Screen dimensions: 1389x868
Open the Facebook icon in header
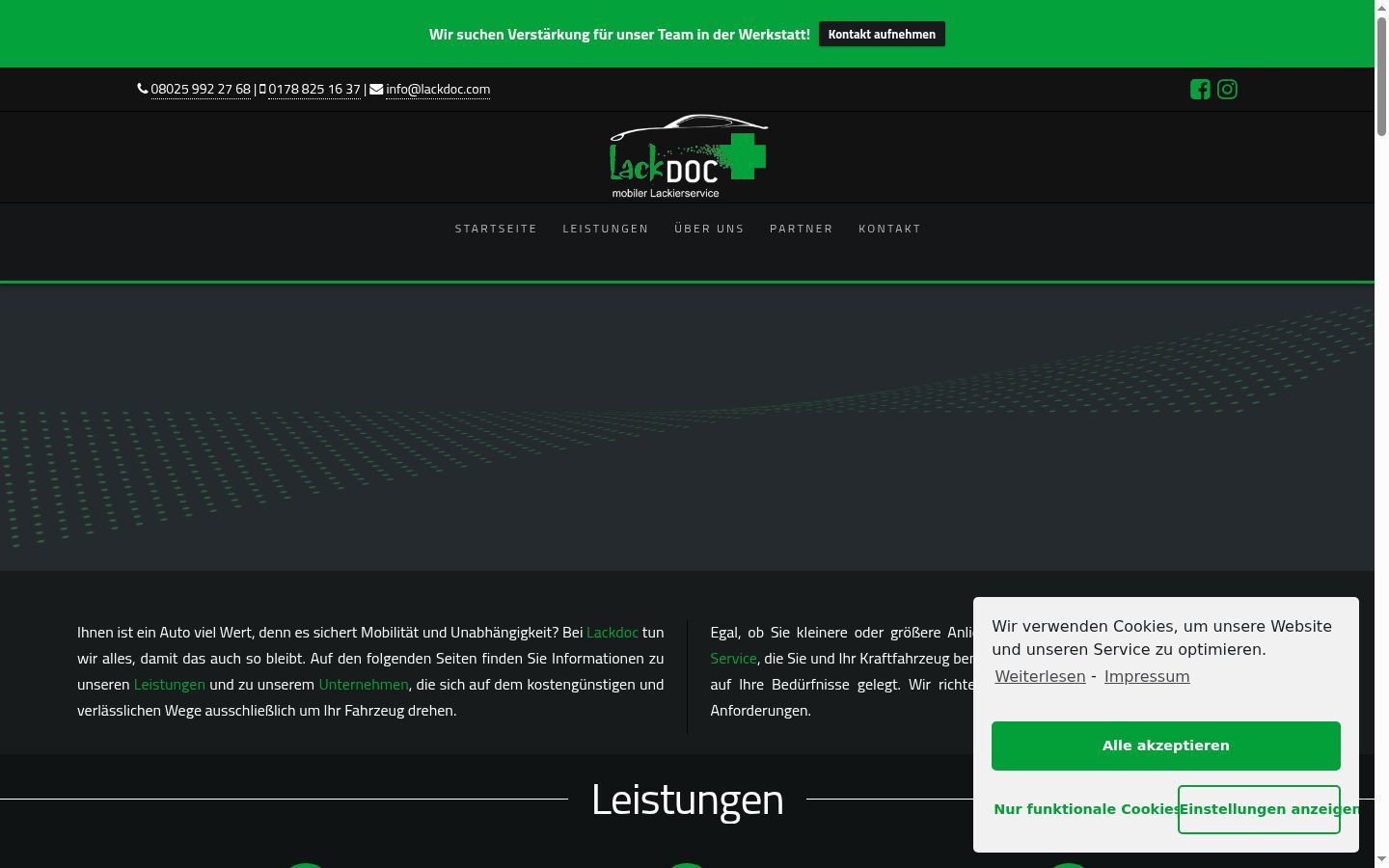tap(1200, 90)
